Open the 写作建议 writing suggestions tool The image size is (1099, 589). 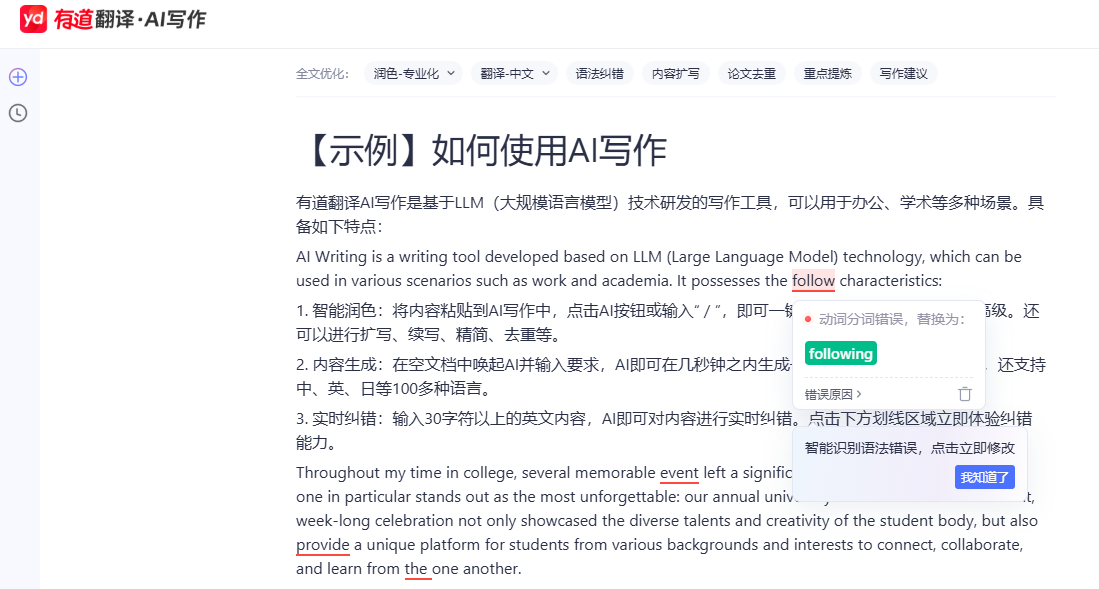(x=902, y=72)
